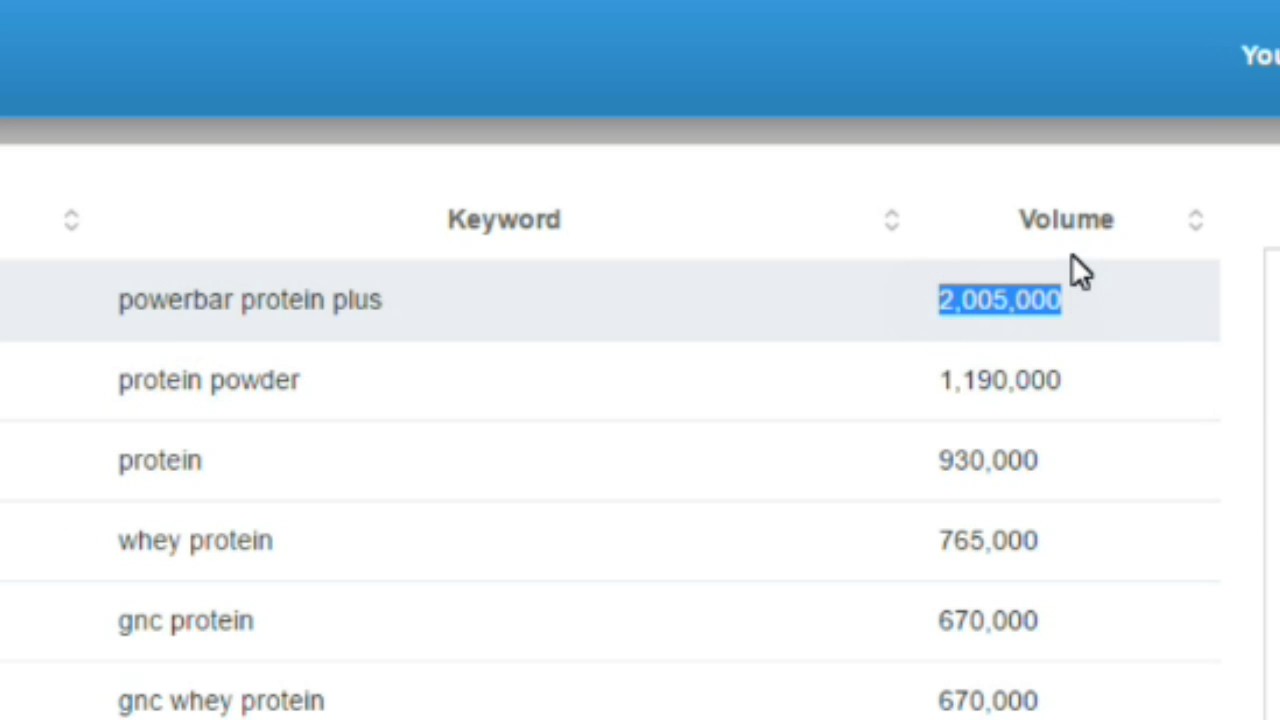Sort by the Volume column header
Image resolution: width=1280 pixels, height=720 pixels.
point(1066,220)
